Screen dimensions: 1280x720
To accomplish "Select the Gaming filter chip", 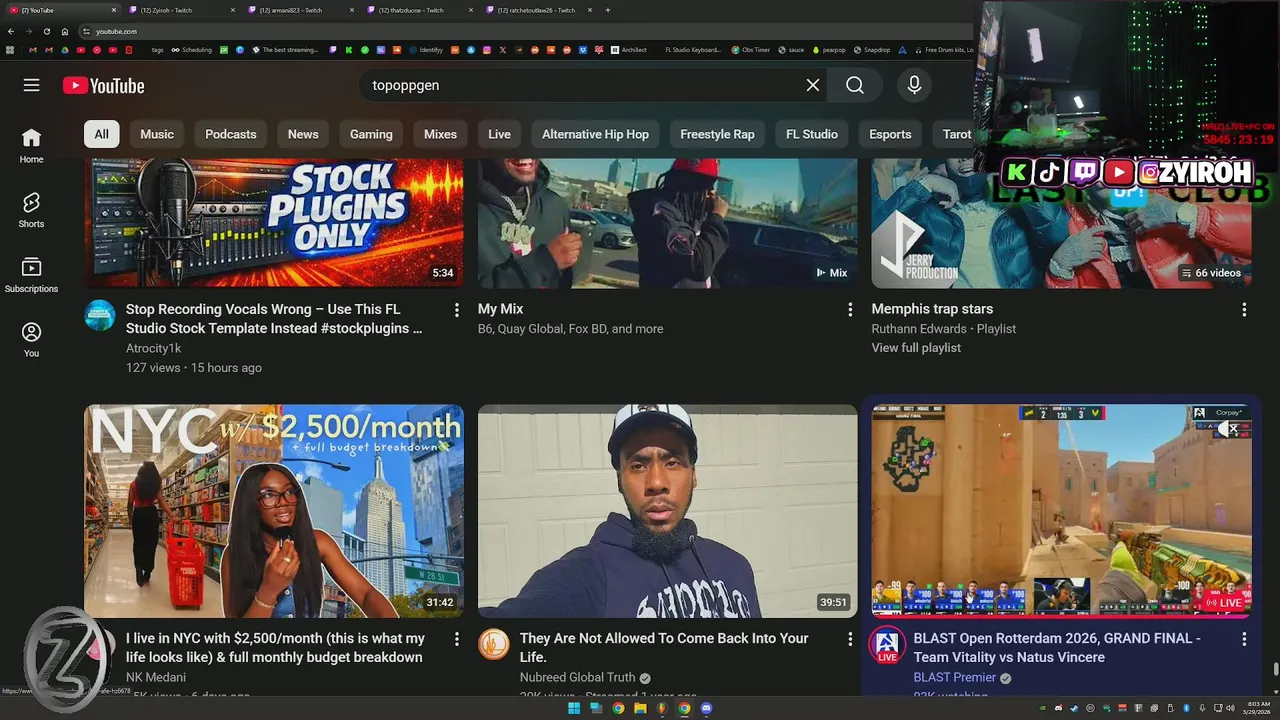I will (x=371, y=134).
